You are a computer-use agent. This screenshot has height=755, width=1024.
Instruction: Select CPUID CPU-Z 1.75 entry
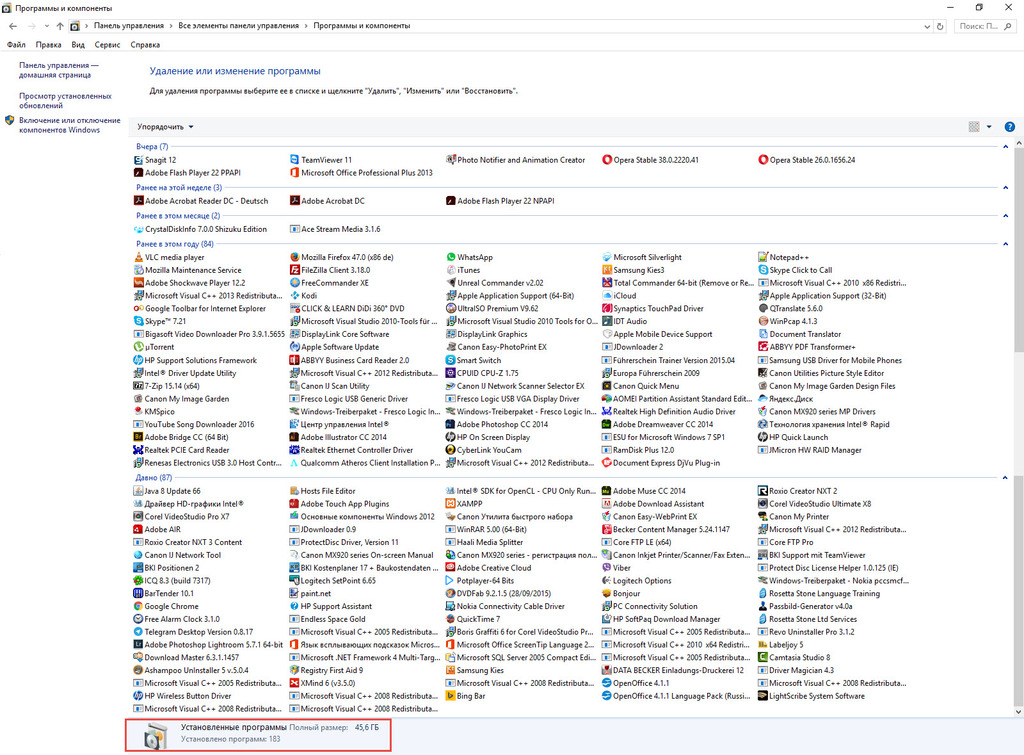pos(483,374)
